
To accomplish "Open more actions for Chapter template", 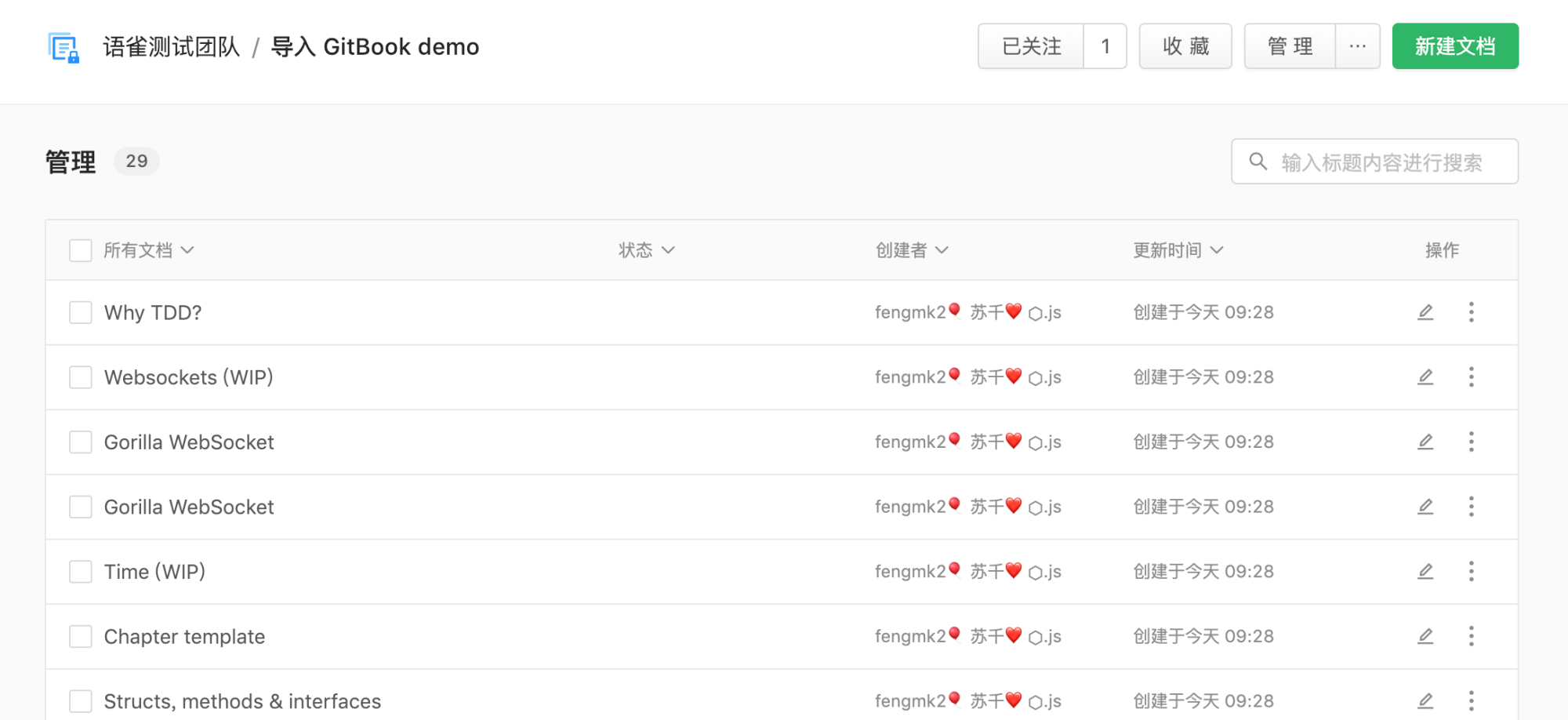I will [x=1471, y=636].
